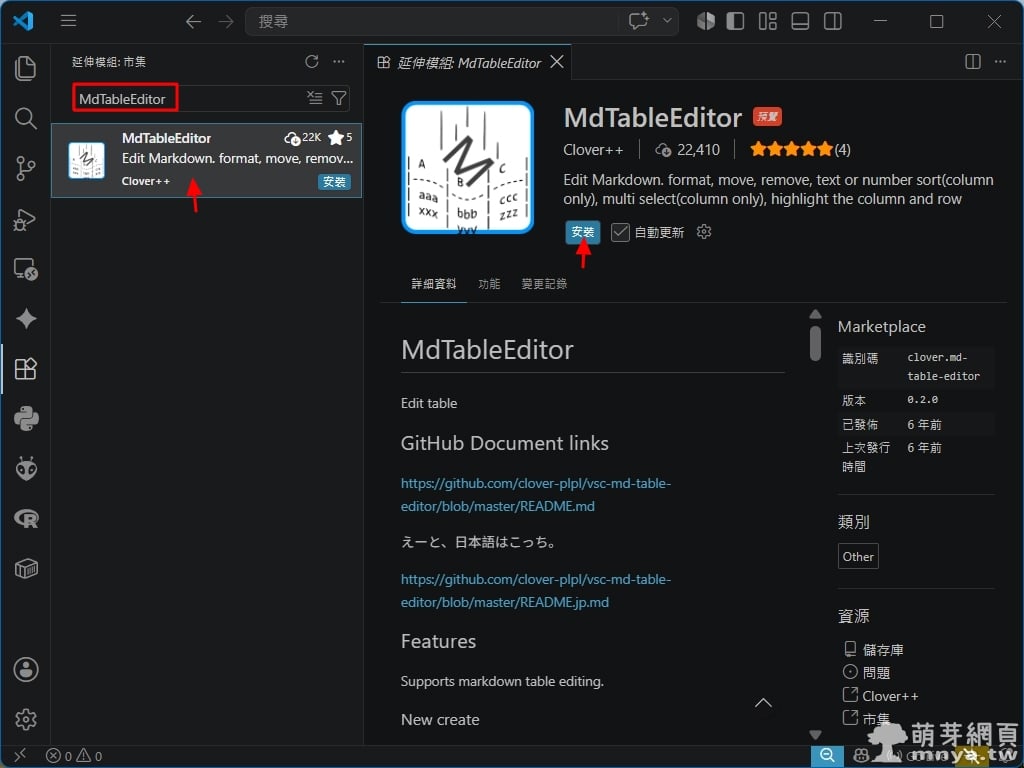1024x768 pixels.
Task: Click the readme scrollbar down arrow
Action: 815,735
